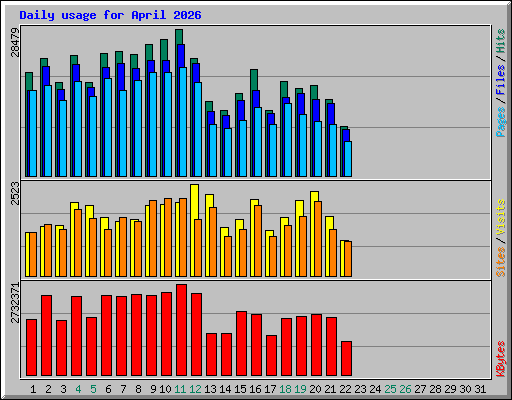512x400 pixels.
Task: Select the 2732371 KBytes axis value
Action: point(15,303)
